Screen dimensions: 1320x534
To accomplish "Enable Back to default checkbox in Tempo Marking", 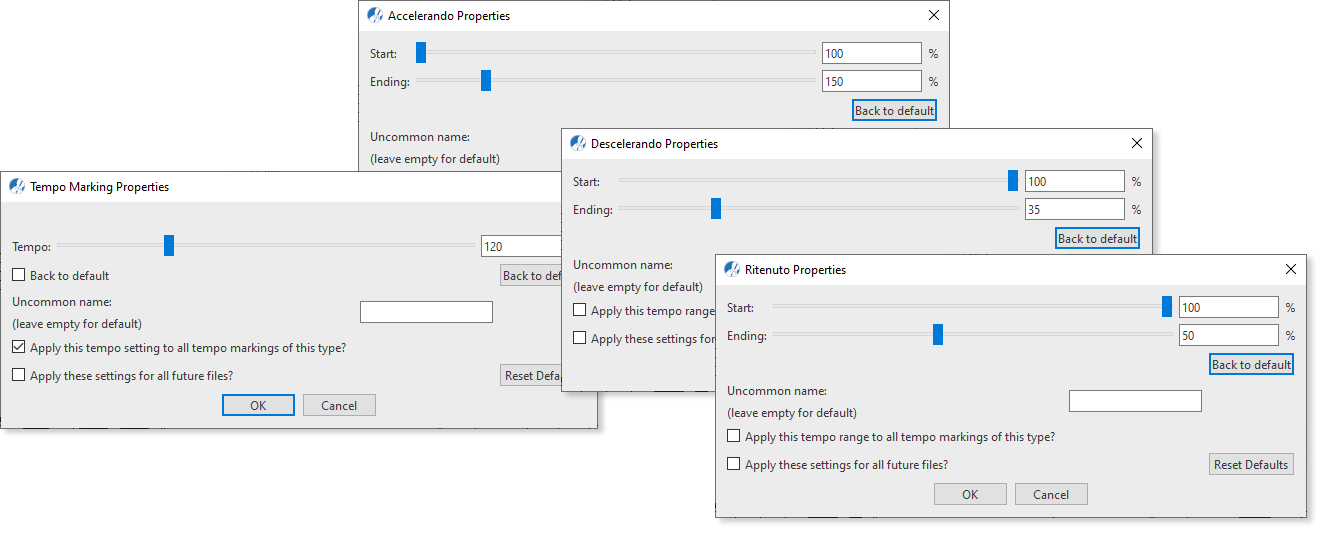I will (x=19, y=275).
